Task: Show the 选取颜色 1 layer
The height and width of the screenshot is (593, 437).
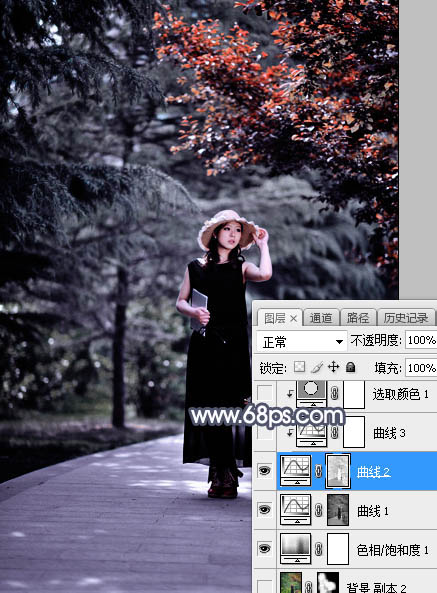Action: [x=265, y=393]
